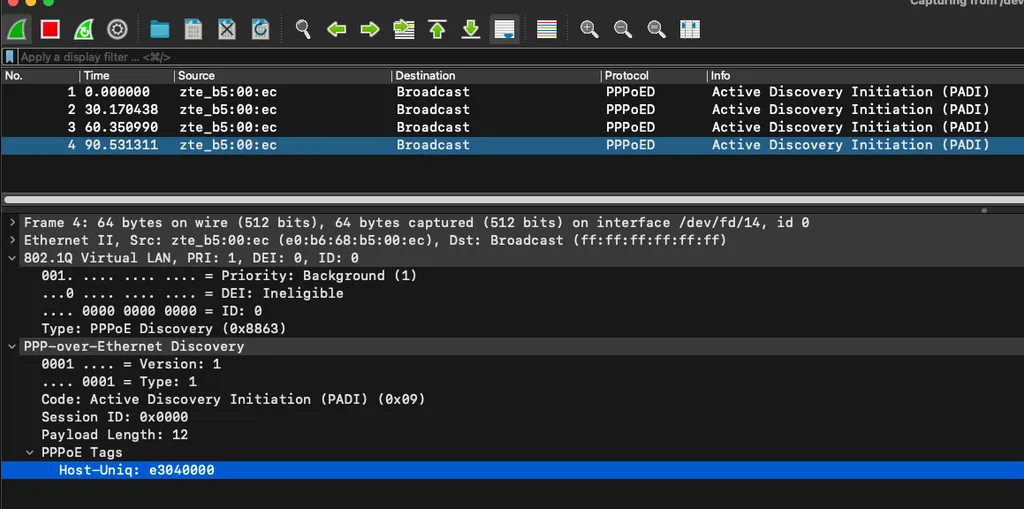This screenshot has height=509, width=1024.
Task: Save the capture file
Action: [193, 29]
